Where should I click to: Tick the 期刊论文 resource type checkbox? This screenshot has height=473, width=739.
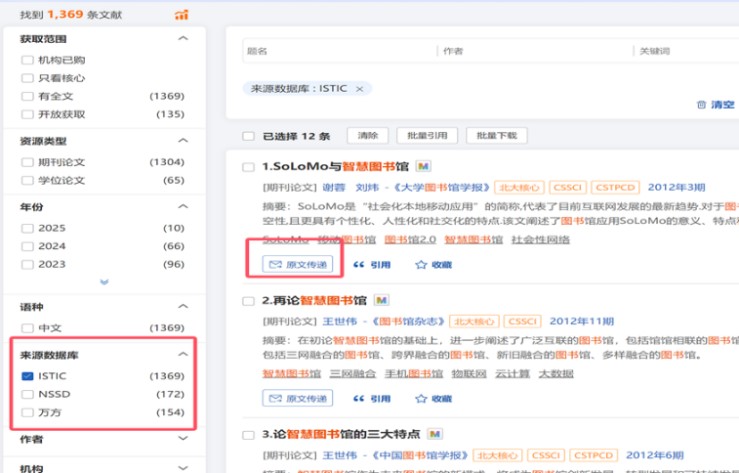click(27, 162)
